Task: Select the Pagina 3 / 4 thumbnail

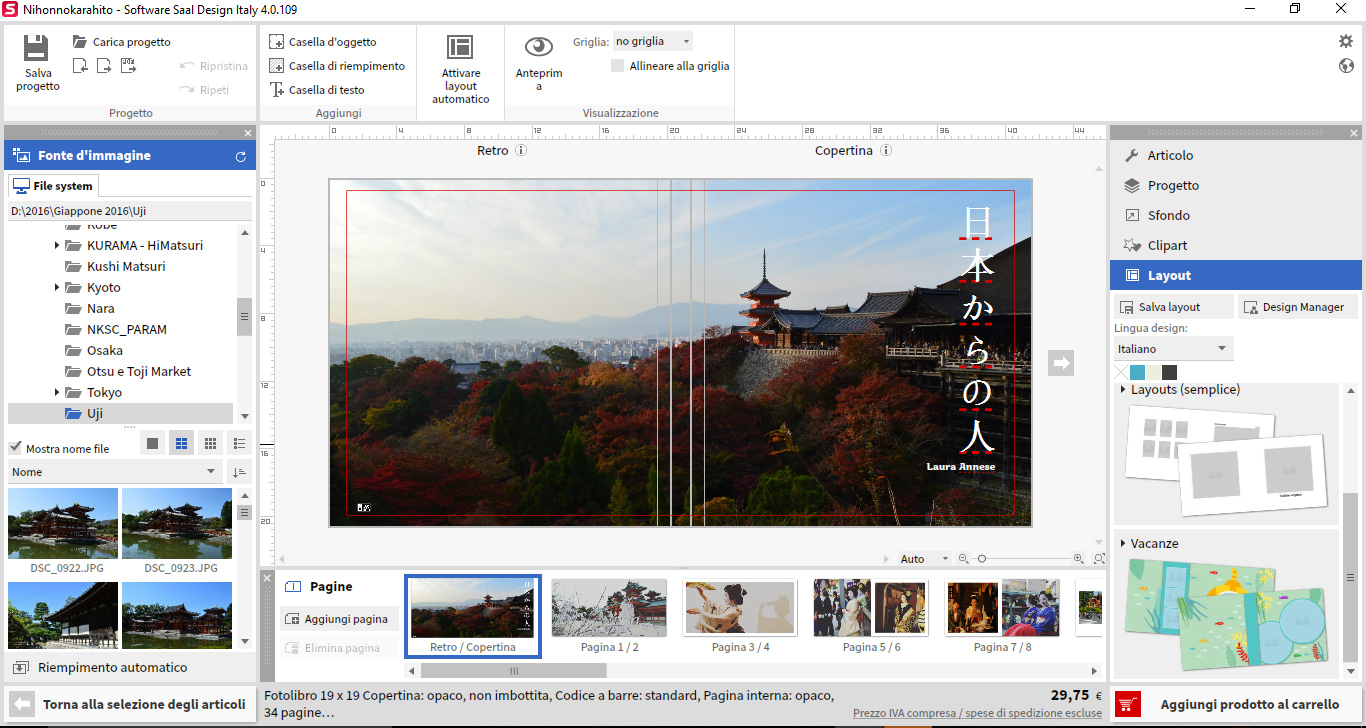Action: coord(740,608)
